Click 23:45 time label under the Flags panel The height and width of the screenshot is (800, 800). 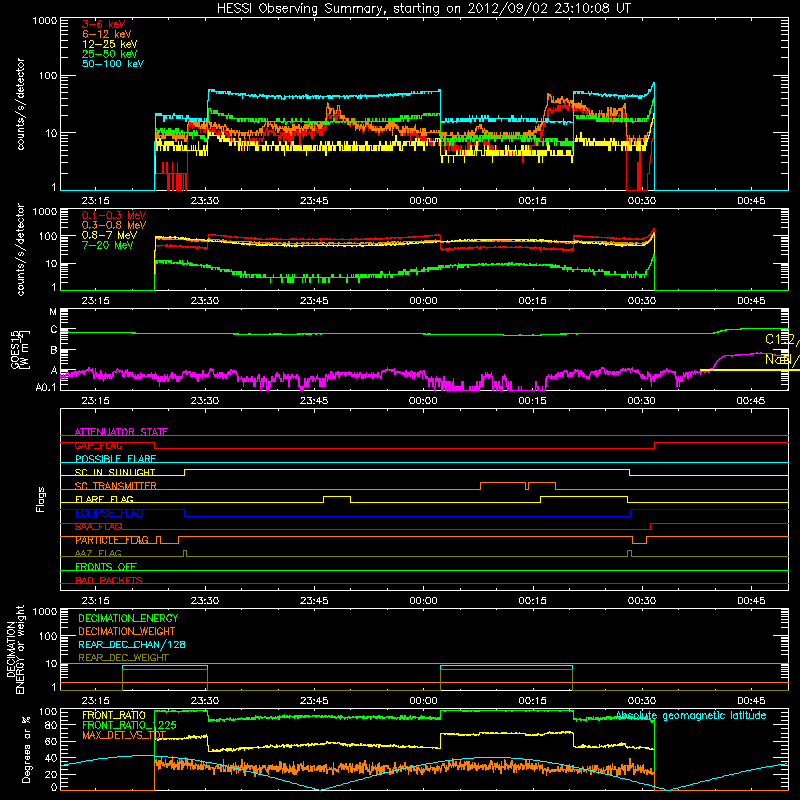(x=314, y=601)
